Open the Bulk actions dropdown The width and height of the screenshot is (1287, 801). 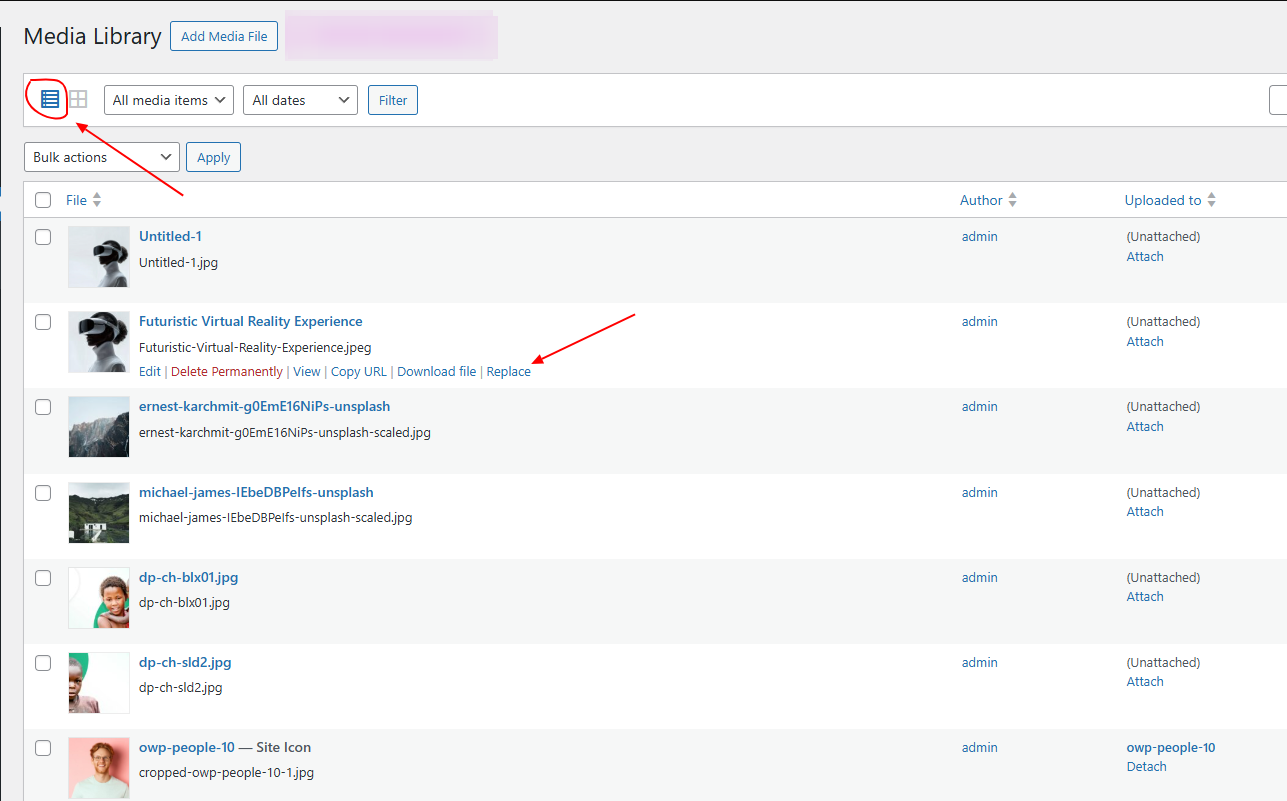pyautogui.click(x=101, y=156)
